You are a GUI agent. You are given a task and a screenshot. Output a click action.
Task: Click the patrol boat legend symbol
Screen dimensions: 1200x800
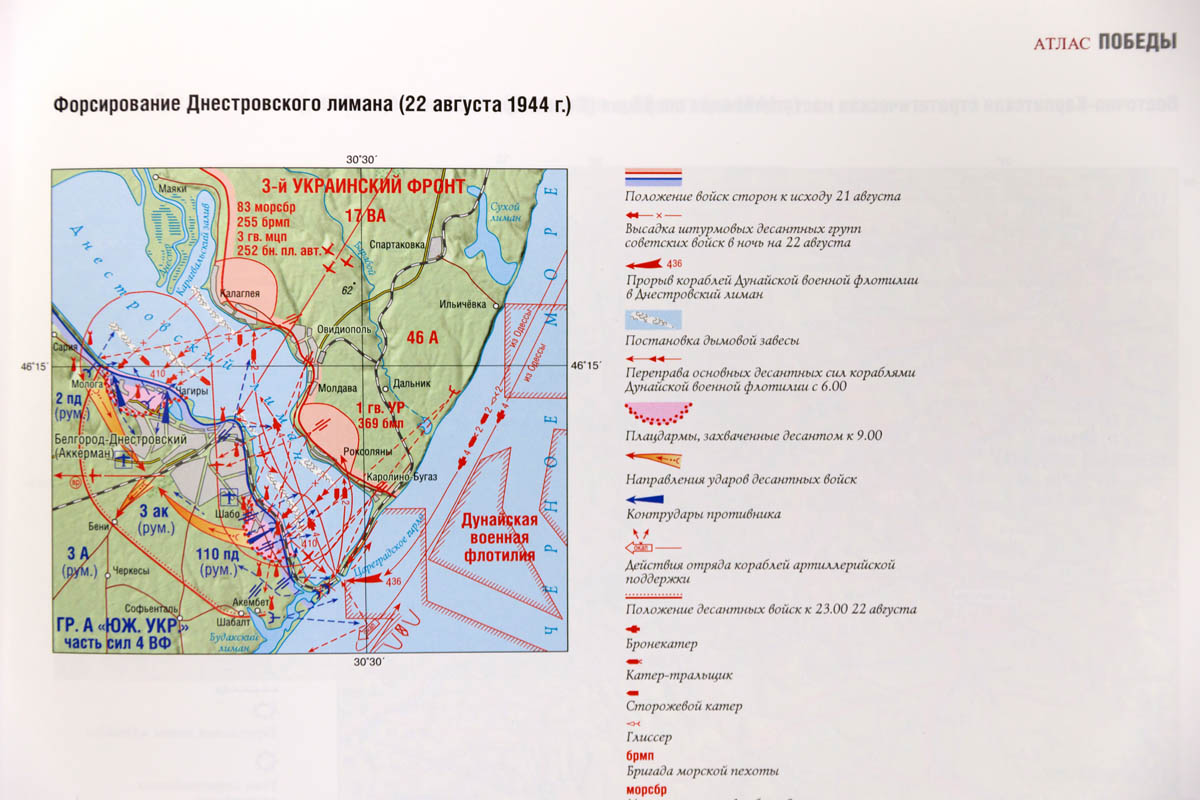[x=634, y=692]
